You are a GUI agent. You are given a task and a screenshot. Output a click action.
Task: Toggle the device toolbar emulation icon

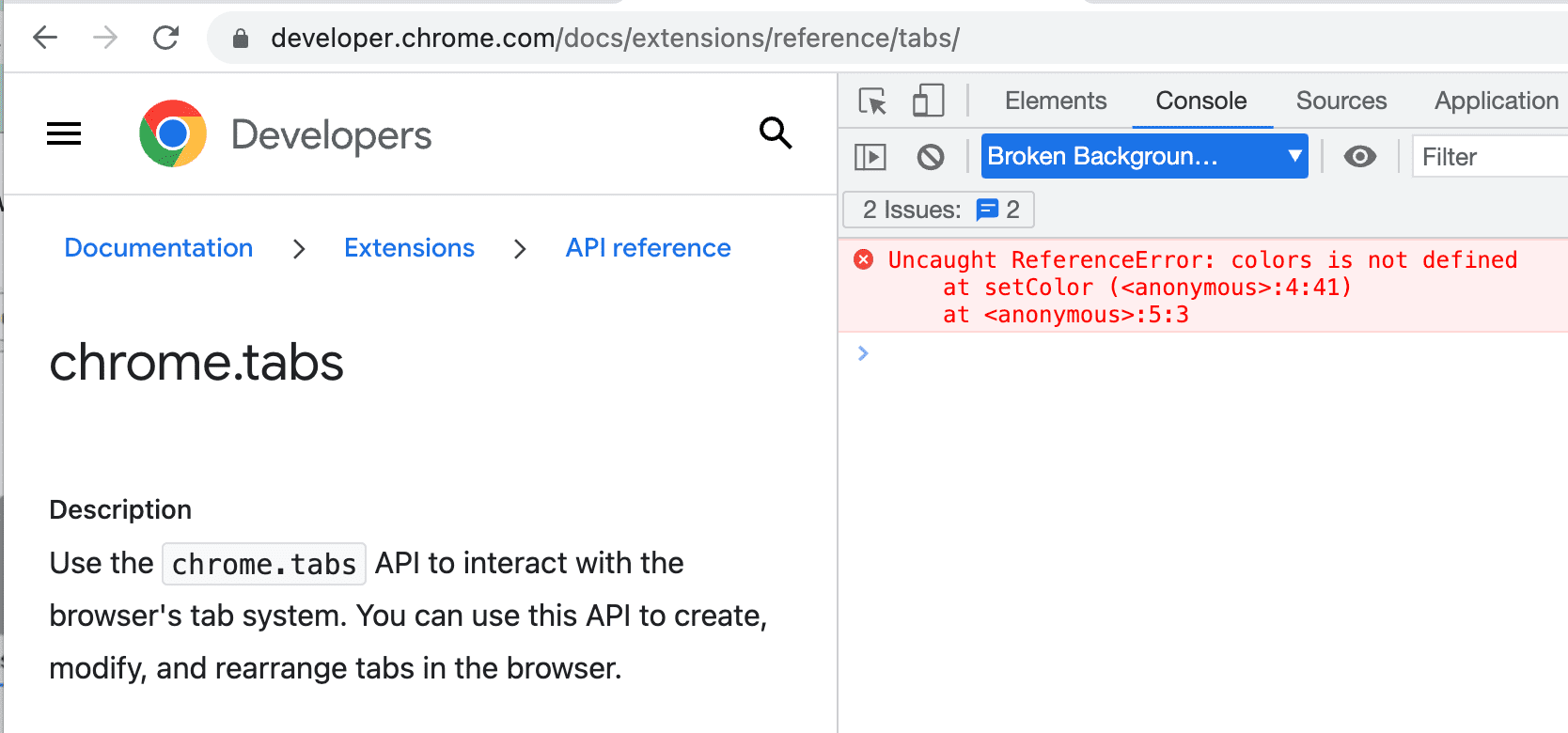tap(928, 101)
